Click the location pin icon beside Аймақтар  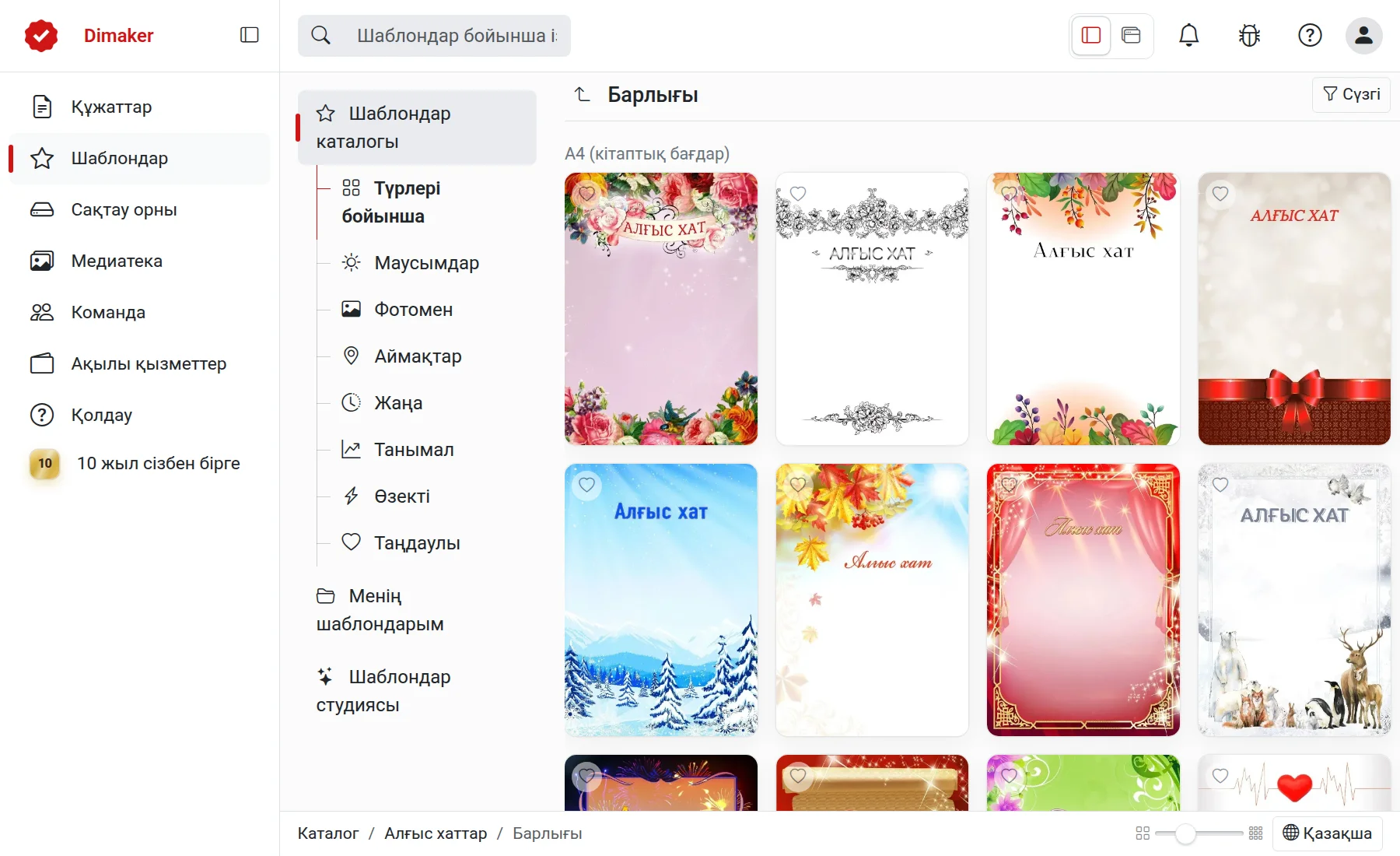(x=352, y=356)
